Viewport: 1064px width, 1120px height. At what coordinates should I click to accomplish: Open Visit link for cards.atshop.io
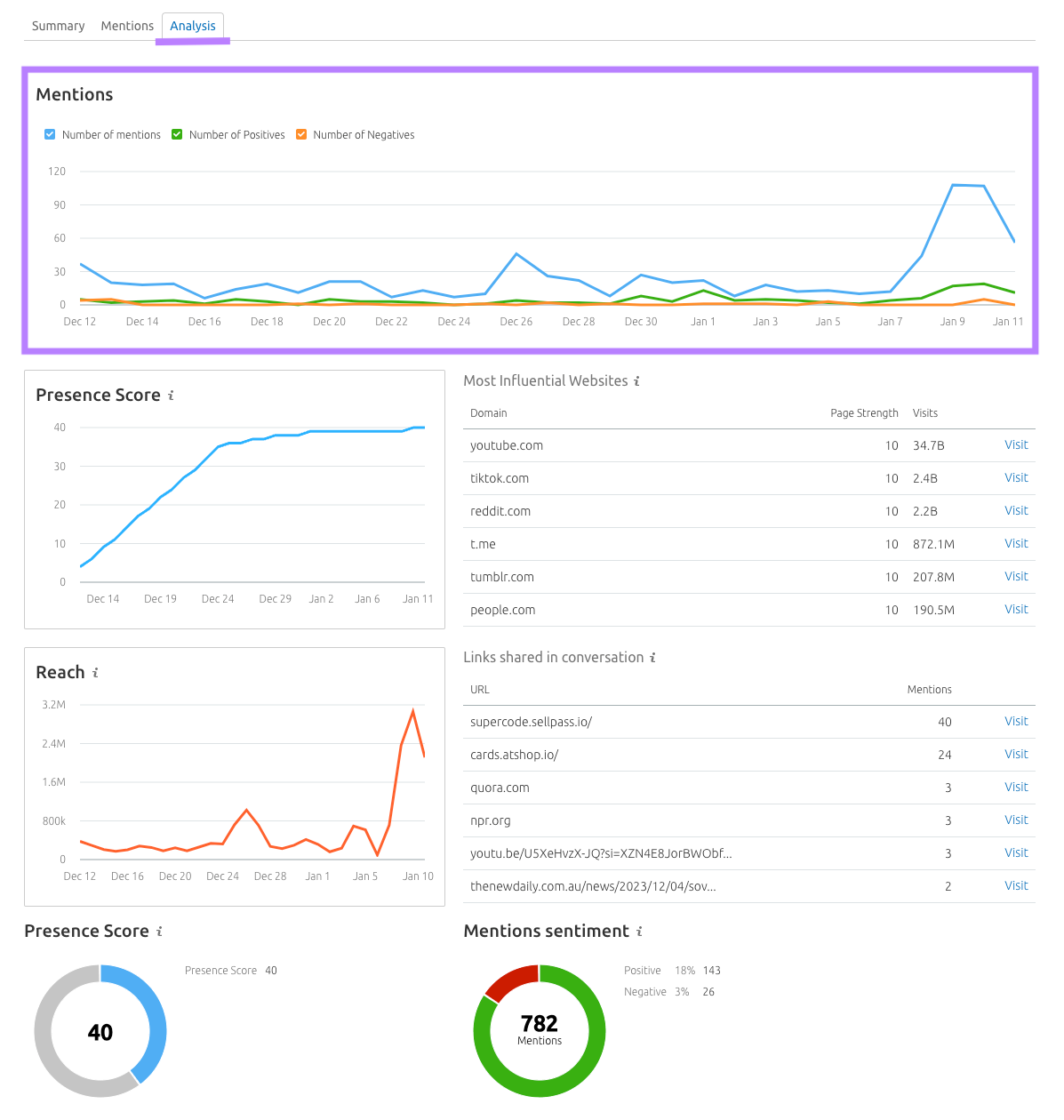click(x=1016, y=755)
